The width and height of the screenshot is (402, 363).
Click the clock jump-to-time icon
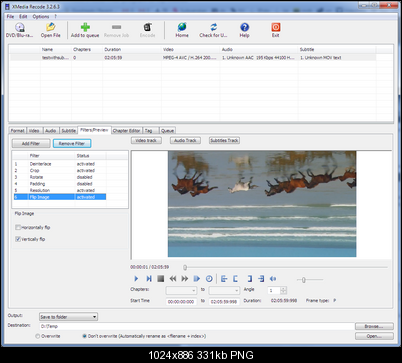(209, 279)
